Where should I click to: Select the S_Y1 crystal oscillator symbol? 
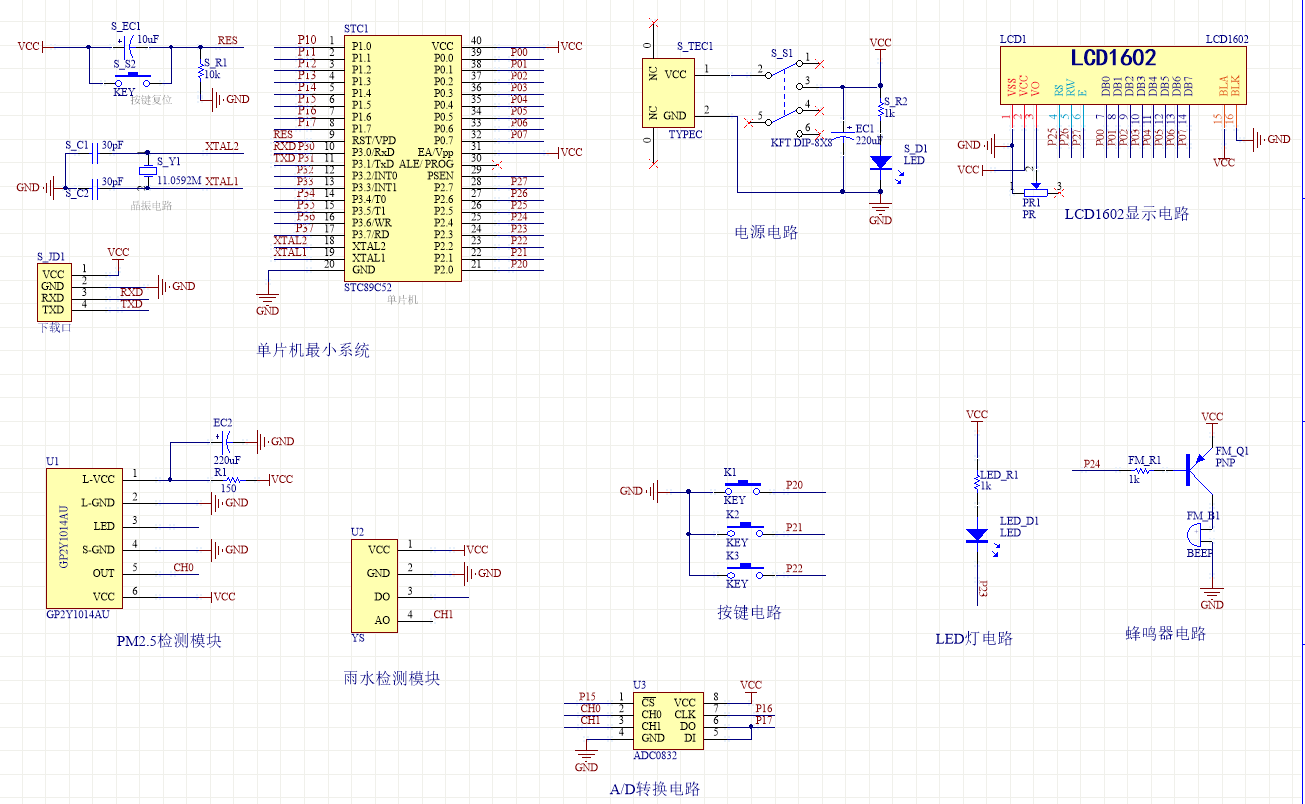point(148,173)
